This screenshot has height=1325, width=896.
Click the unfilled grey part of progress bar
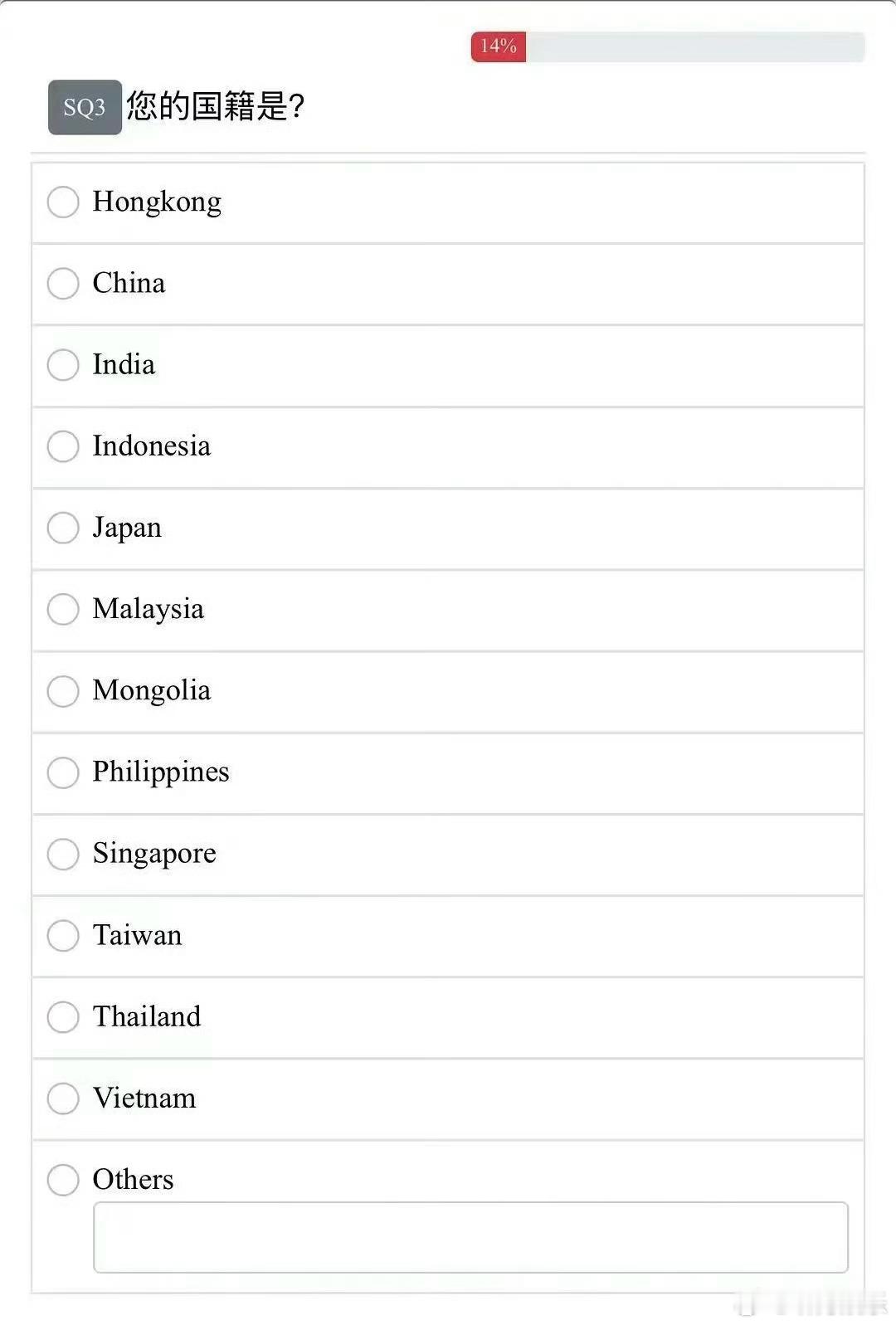(695, 46)
